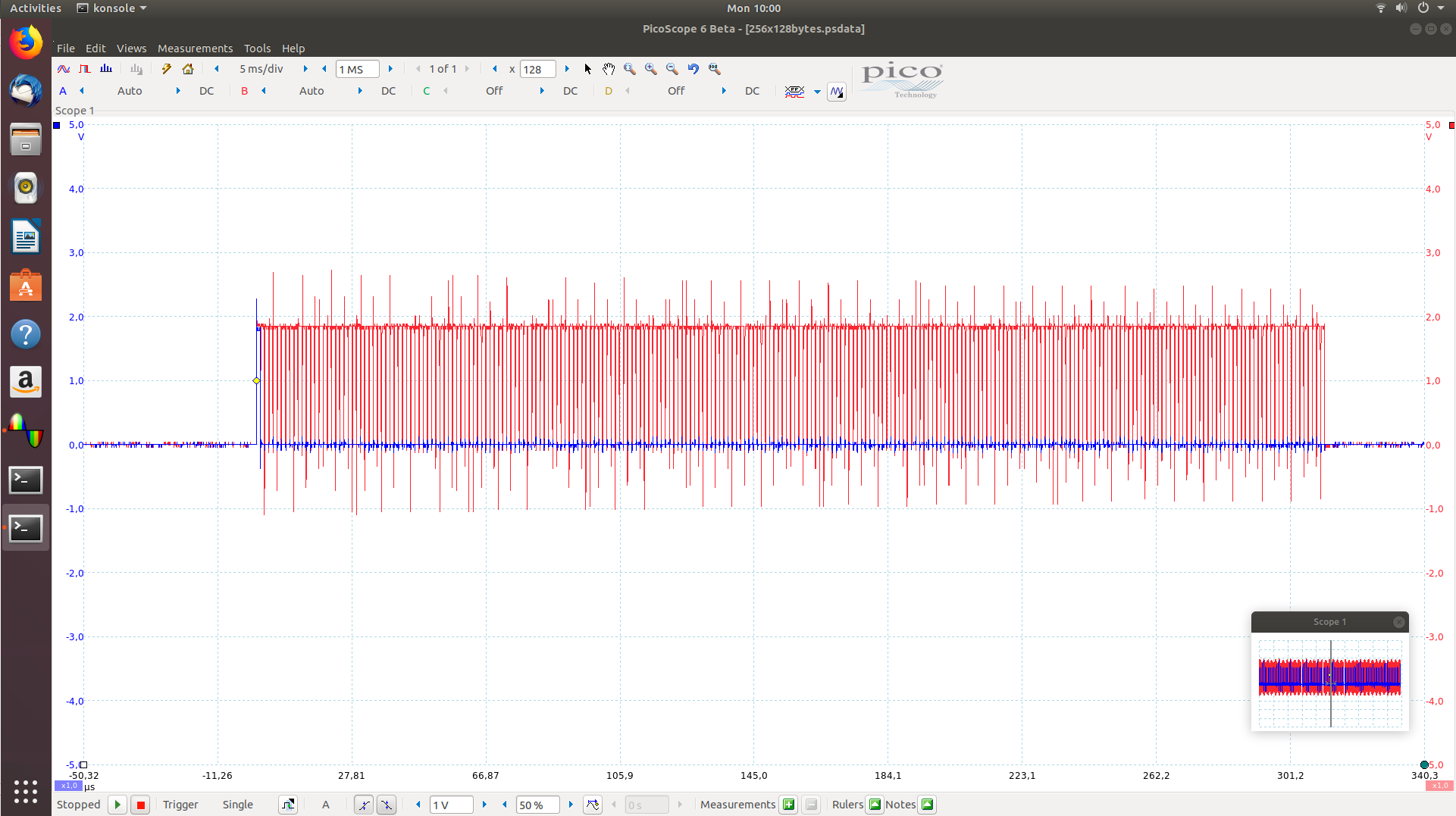Open the 5 ms/div timebase dropdown

pyautogui.click(x=261, y=69)
